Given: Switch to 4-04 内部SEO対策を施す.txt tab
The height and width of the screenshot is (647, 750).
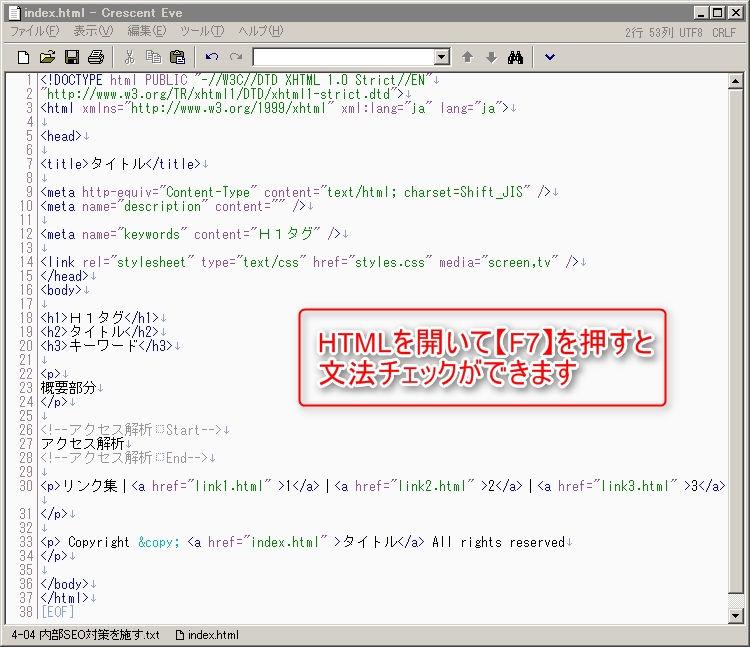Looking at the screenshot, I should pyautogui.click(x=85, y=635).
